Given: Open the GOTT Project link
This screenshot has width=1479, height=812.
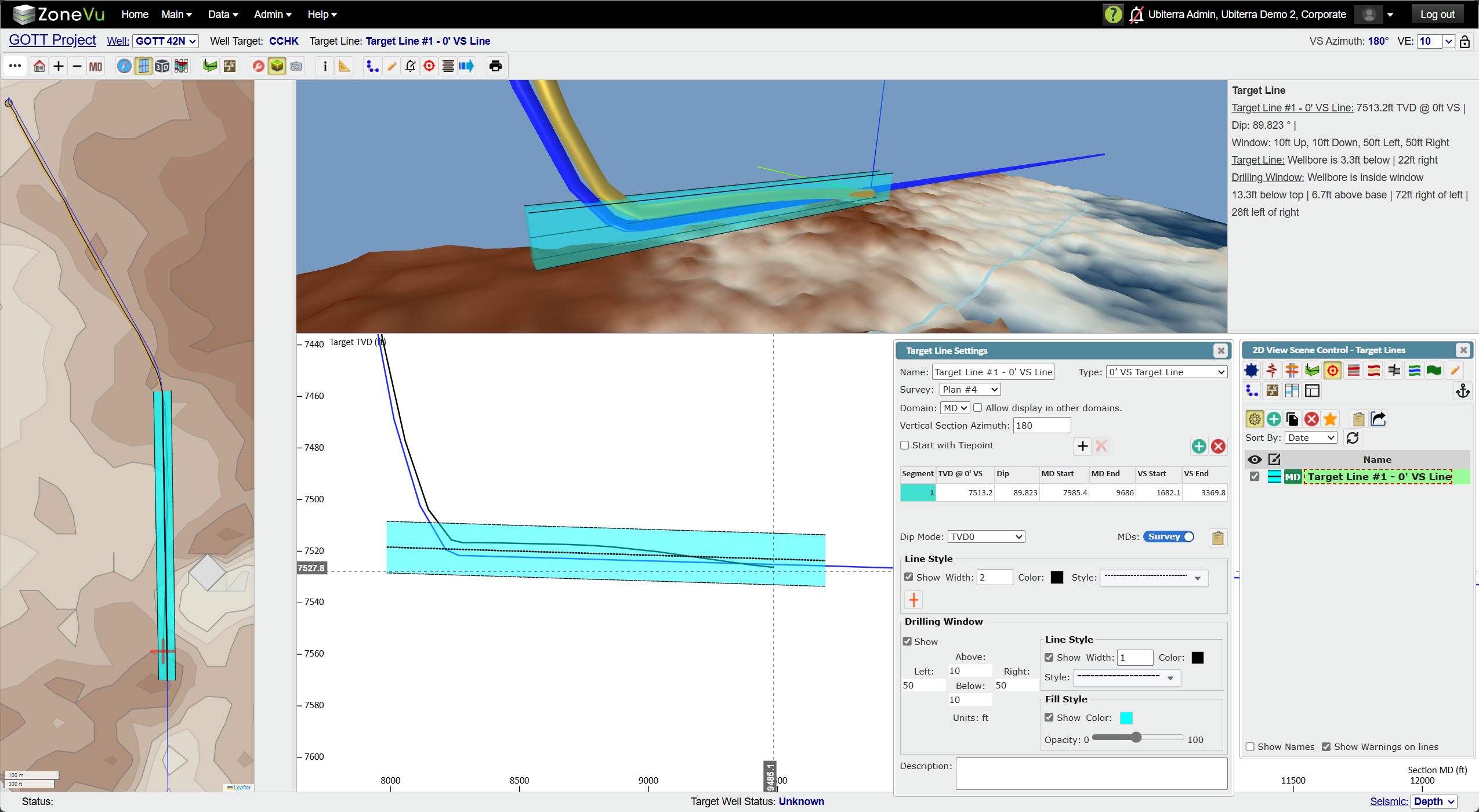Looking at the screenshot, I should (52, 40).
